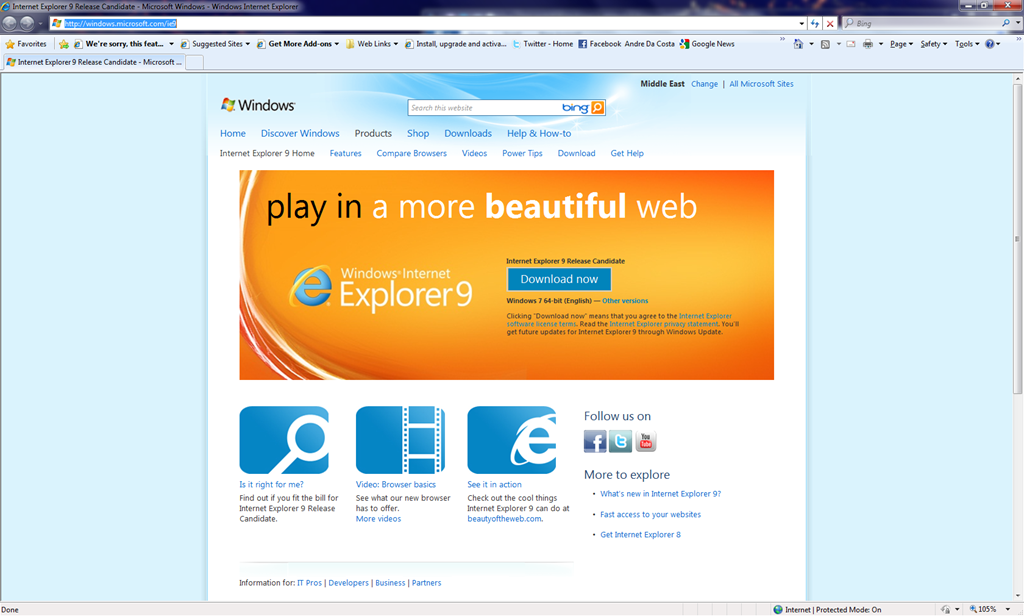
Task: Go back with the browser Back arrow
Action: (x=9, y=24)
